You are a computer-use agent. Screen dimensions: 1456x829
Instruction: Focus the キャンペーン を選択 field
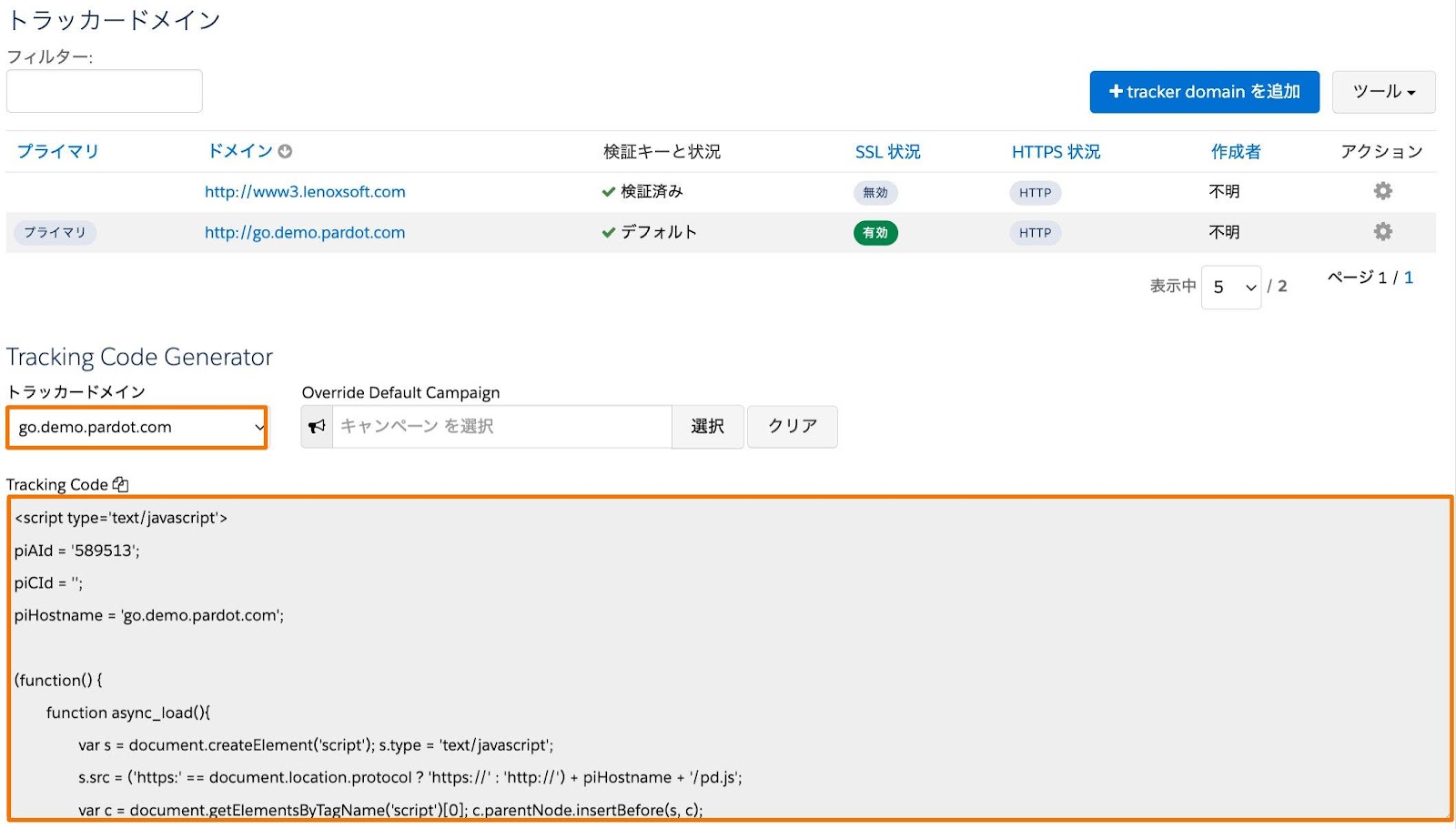click(x=501, y=426)
